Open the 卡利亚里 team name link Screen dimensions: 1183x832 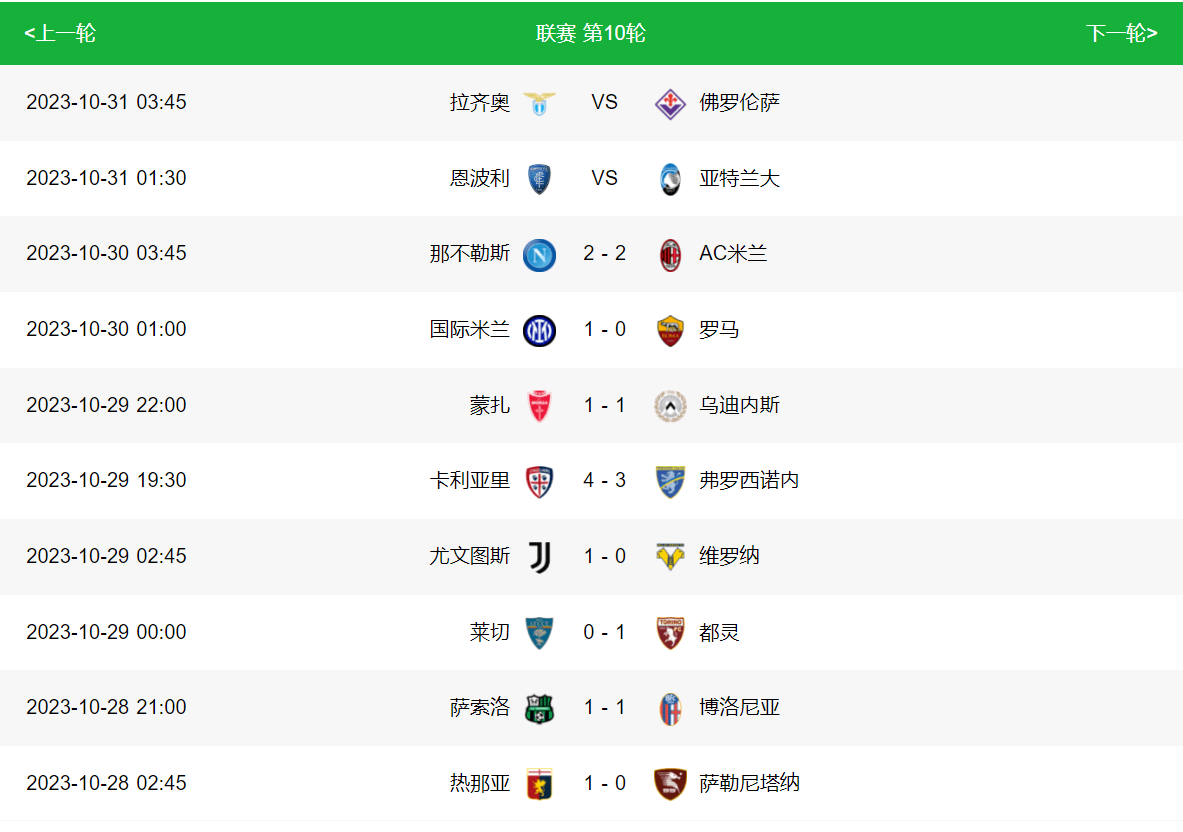click(x=470, y=481)
